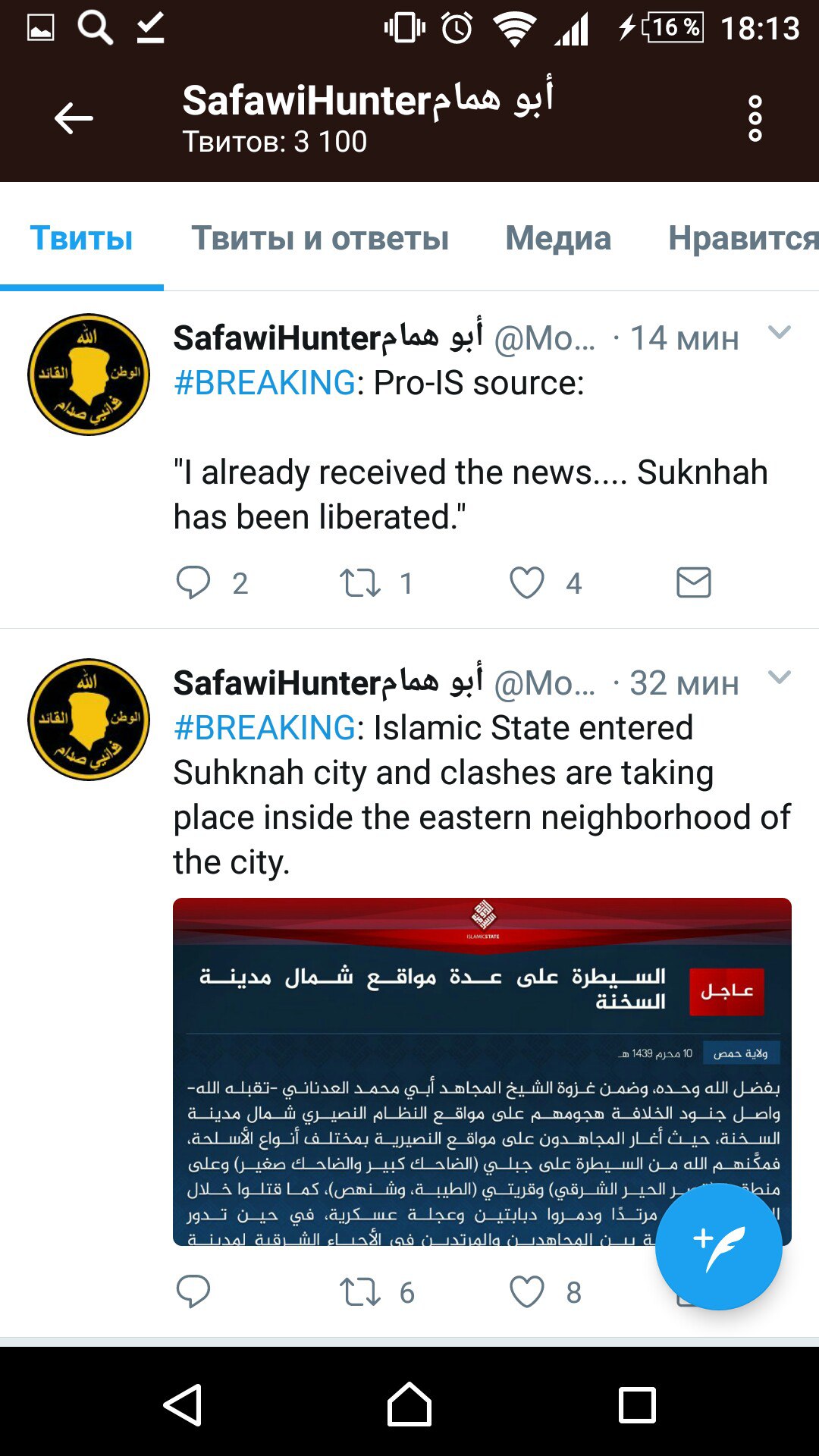Reply to the Suknhah liberated tweet
The width and height of the screenshot is (819, 1456).
193,582
